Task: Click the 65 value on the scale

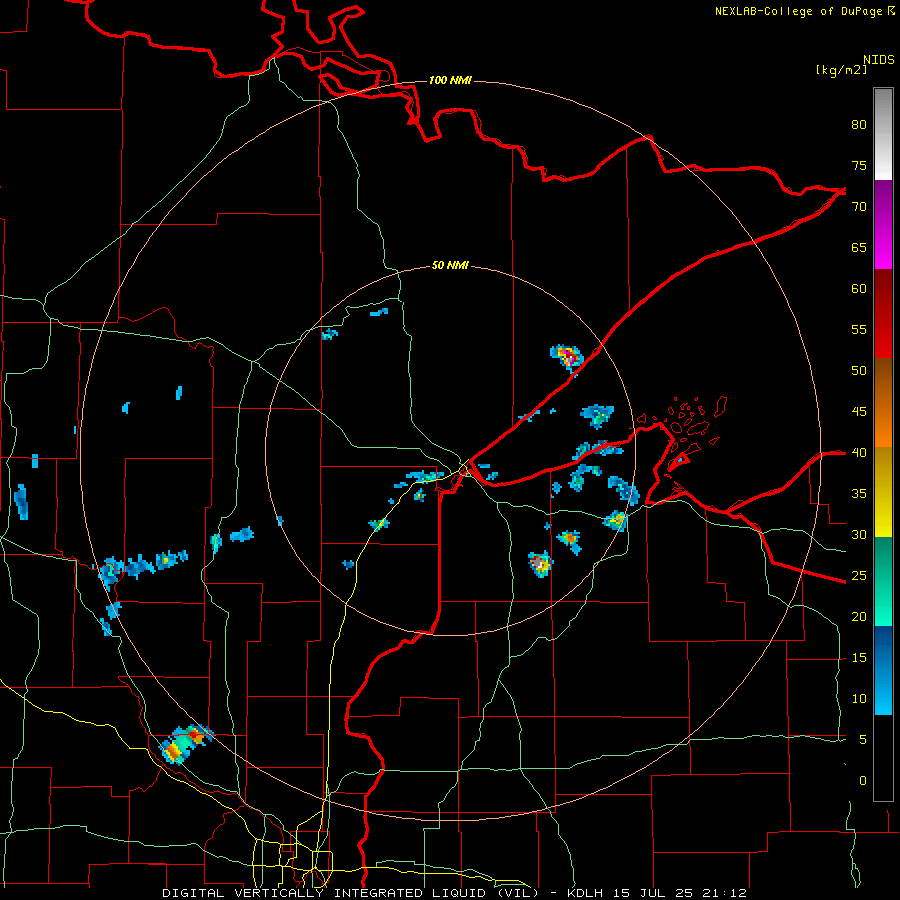Action: pyautogui.click(x=859, y=247)
